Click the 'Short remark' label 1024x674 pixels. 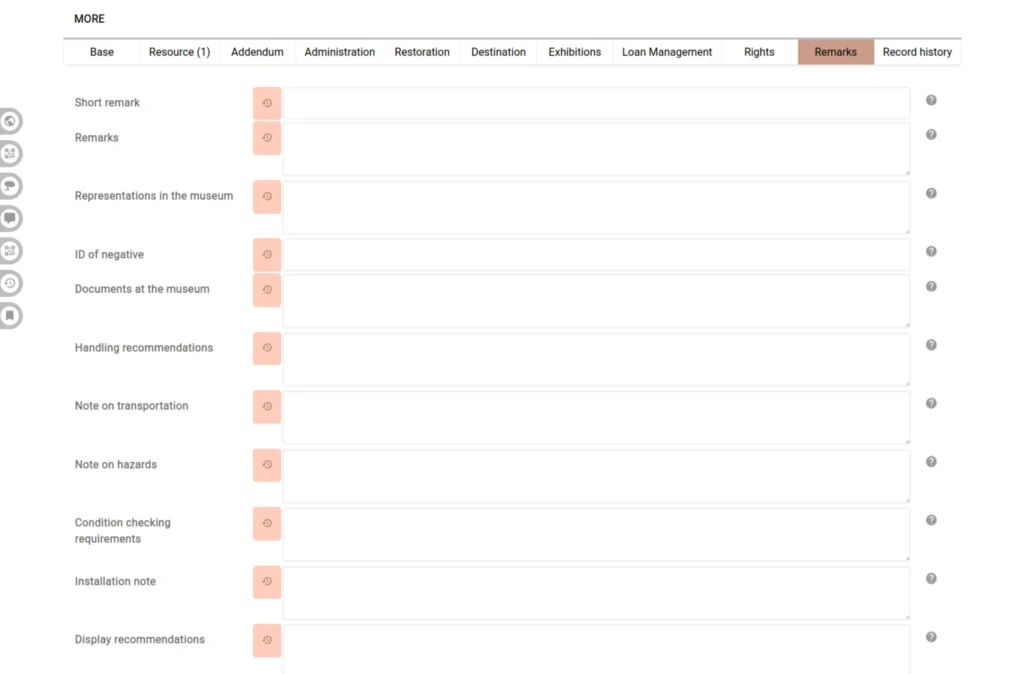coord(107,103)
